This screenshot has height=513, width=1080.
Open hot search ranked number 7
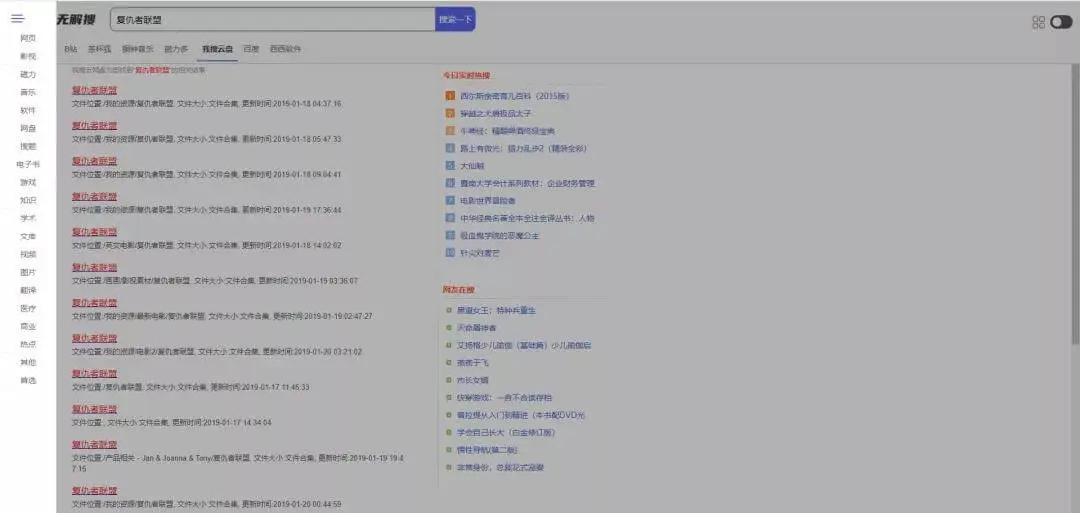coord(488,200)
